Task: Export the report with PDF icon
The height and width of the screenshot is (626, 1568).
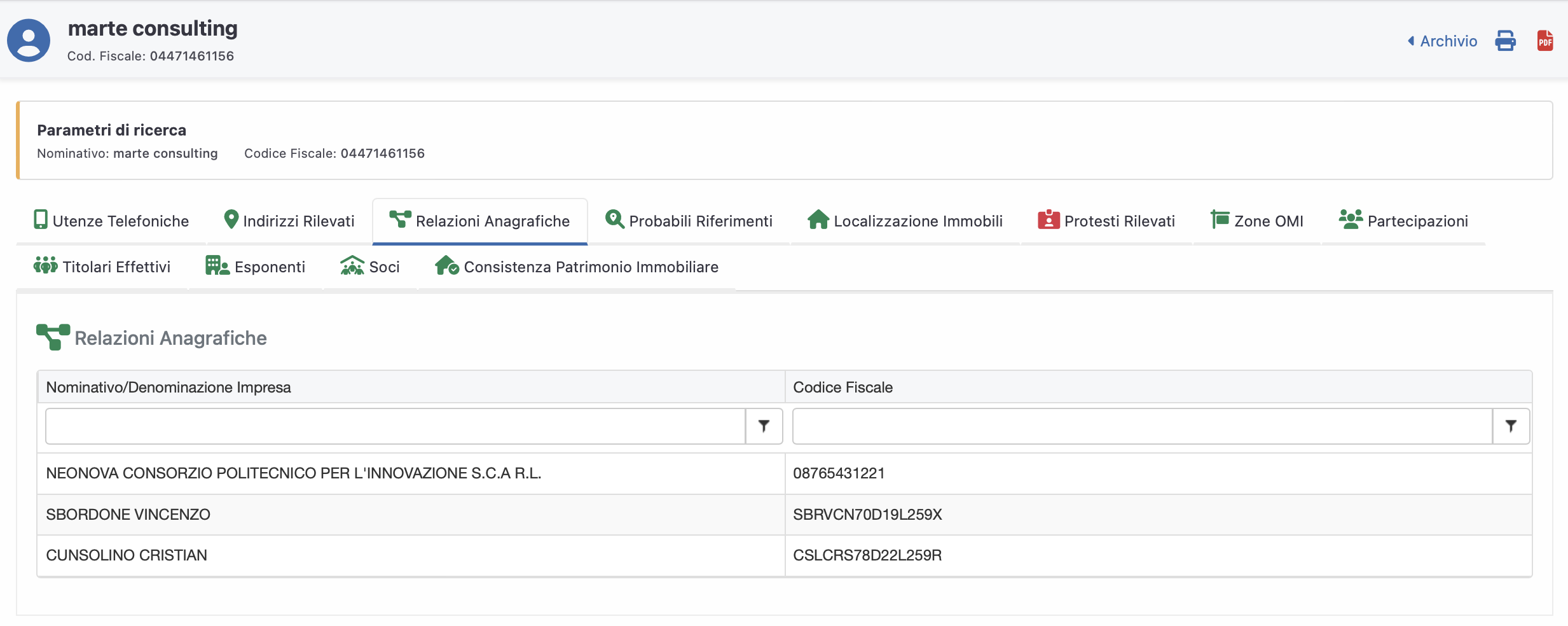Action: 1544,41
